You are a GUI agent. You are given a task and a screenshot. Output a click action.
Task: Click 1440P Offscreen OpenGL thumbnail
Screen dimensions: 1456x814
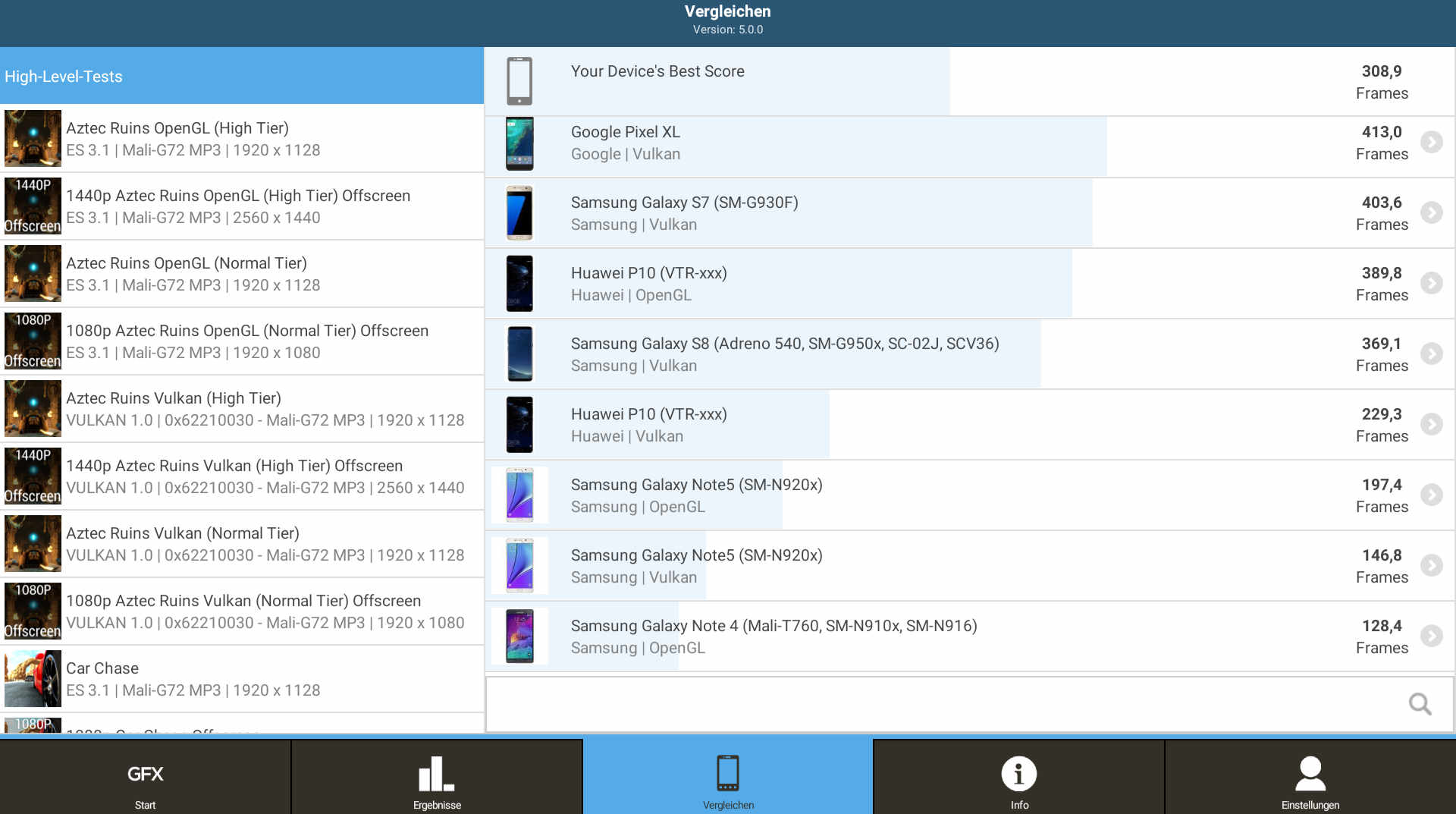coord(33,206)
